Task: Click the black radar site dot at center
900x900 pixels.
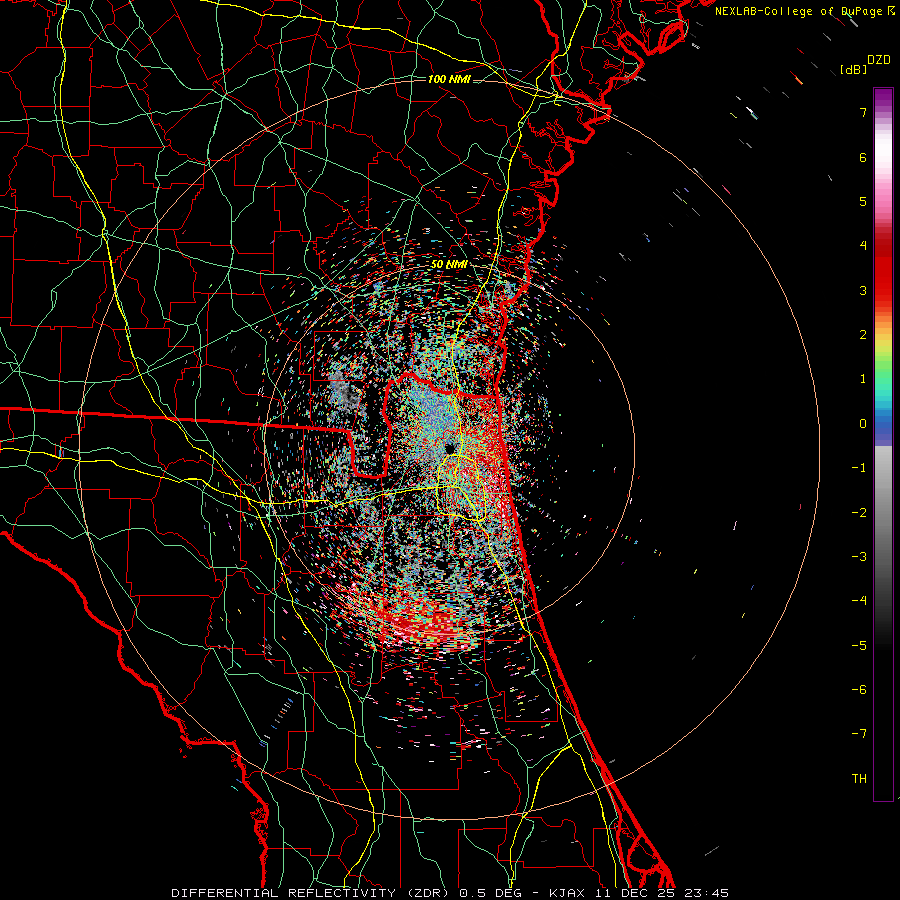Action: coord(450,448)
